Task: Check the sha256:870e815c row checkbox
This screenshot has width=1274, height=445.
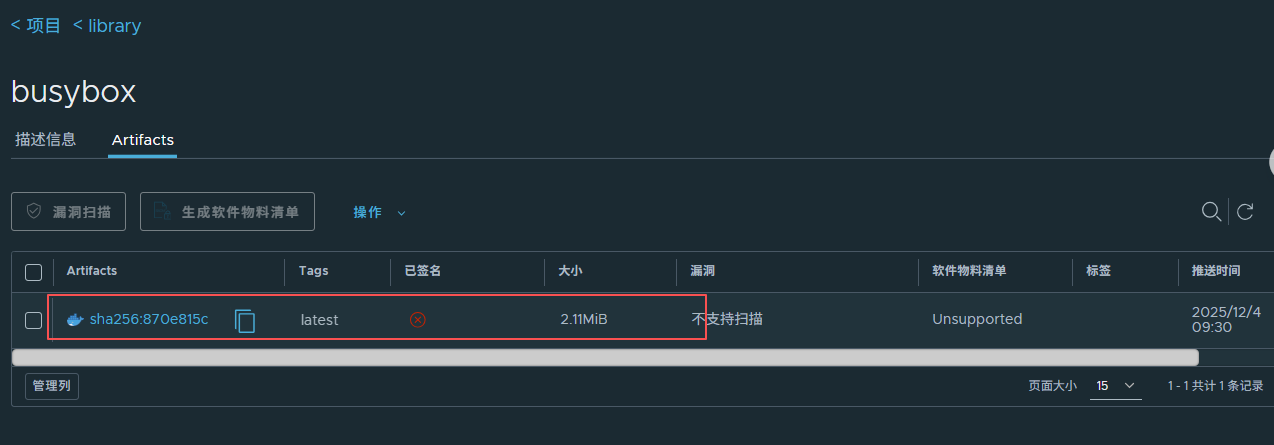Action: [33, 320]
